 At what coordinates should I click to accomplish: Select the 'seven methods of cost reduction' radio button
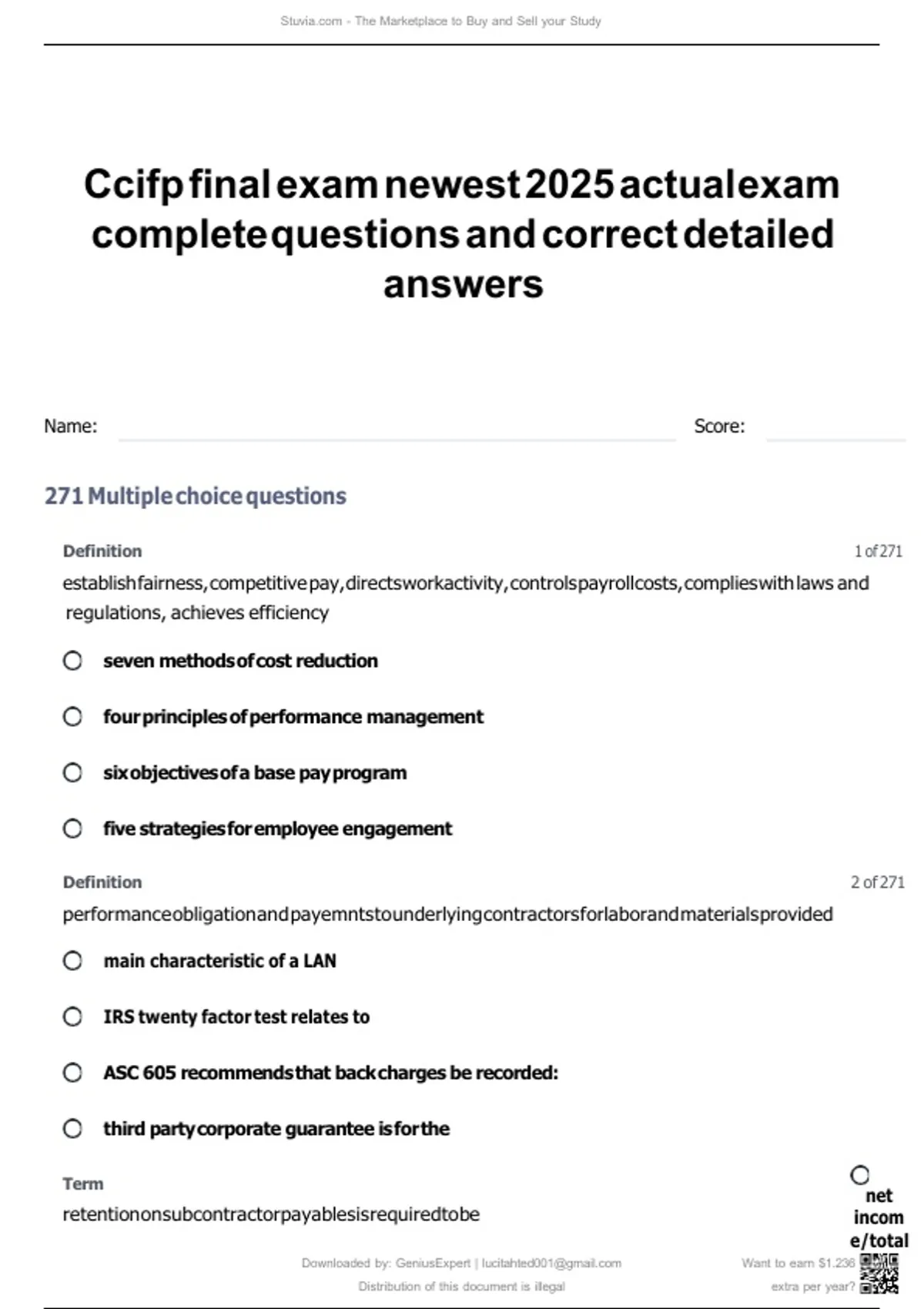(x=72, y=661)
